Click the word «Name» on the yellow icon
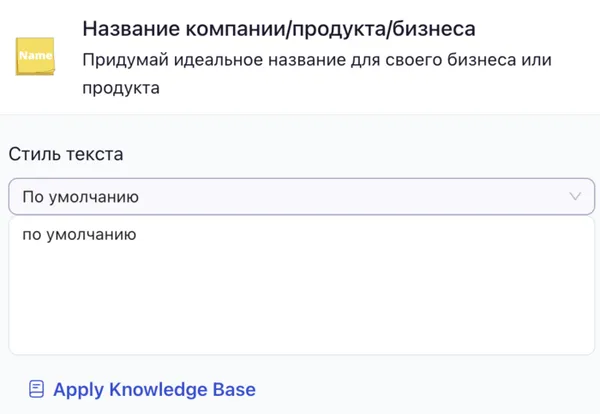 (x=36, y=55)
